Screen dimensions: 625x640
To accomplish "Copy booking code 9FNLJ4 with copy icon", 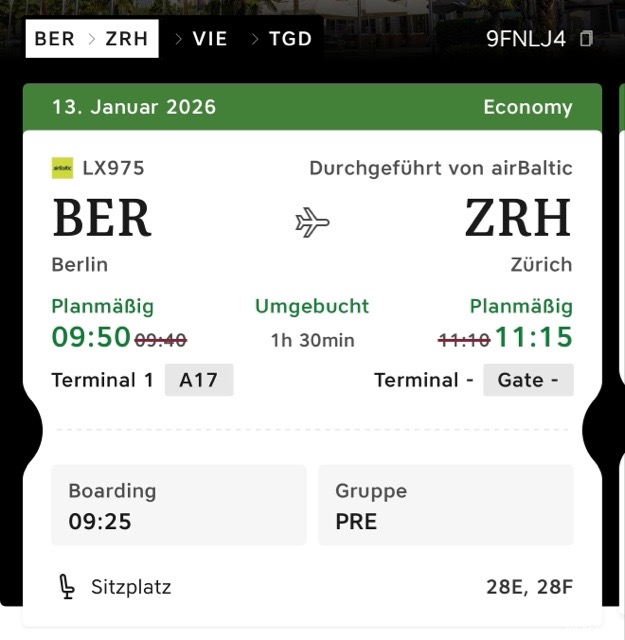I will pos(587,39).
